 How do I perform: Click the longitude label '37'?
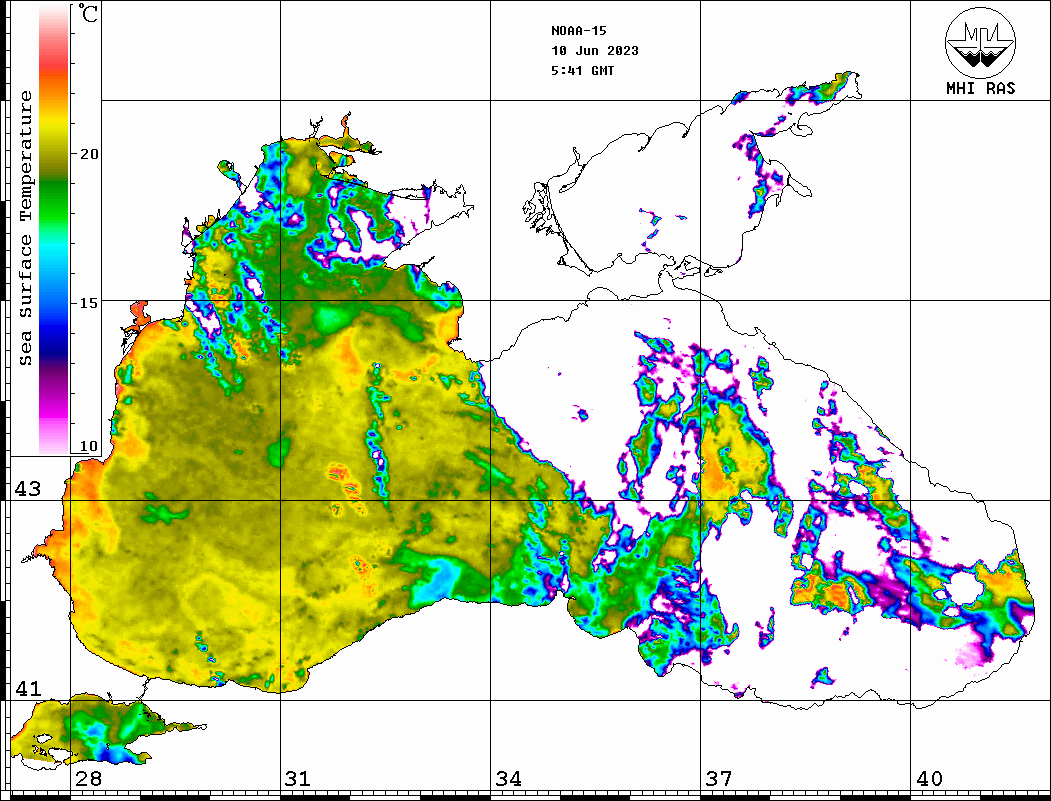point(719,779)
